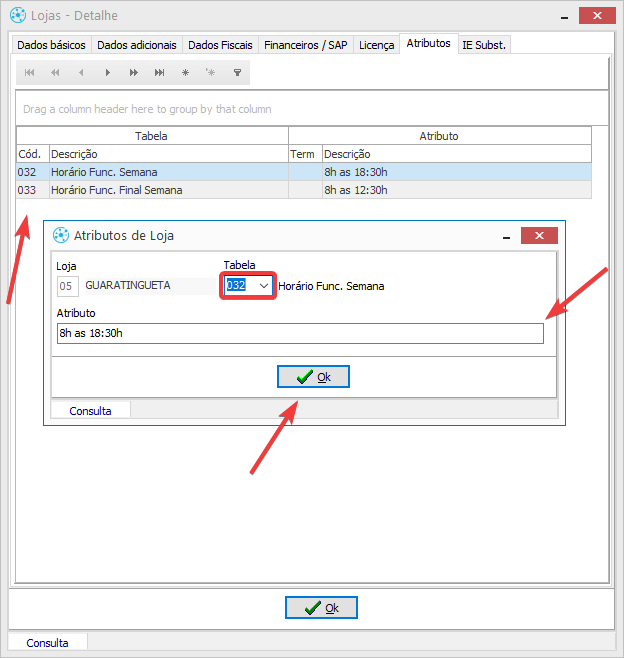This screenshot has height=658, width=624.
Task: Select the Financeiros / SAP tab
Action: [x=306, y=45]
